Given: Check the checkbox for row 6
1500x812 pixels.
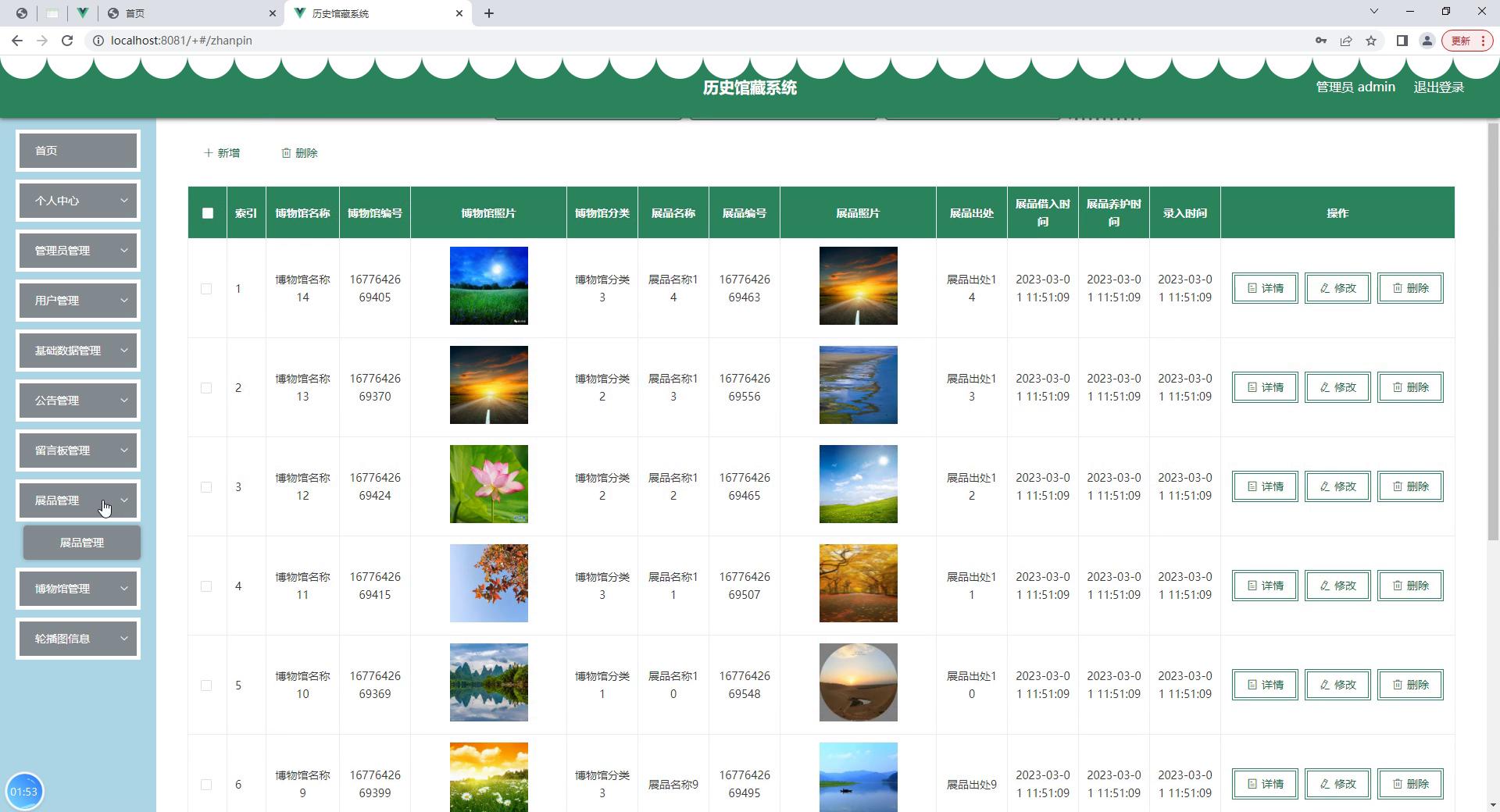Looking at the screenshot, I should (x=206, y=785).
